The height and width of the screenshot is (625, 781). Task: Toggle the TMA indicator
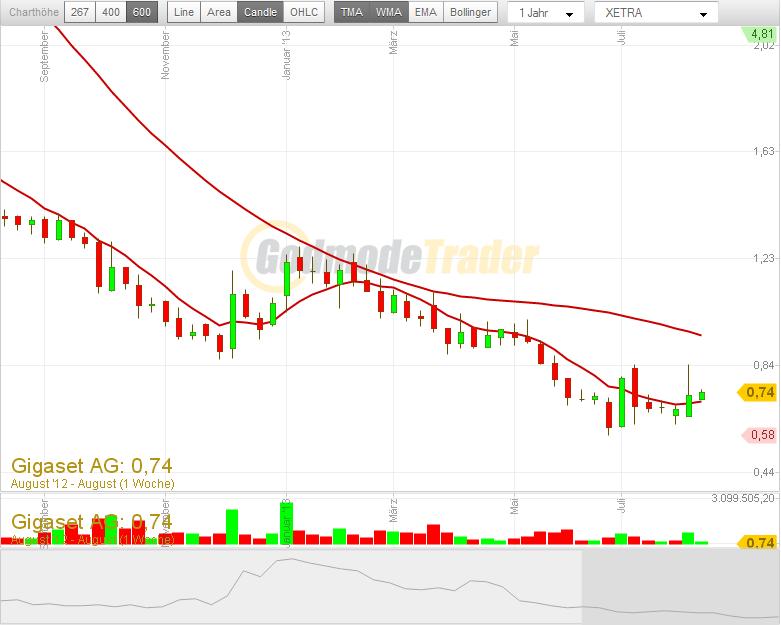click(352, 12)
